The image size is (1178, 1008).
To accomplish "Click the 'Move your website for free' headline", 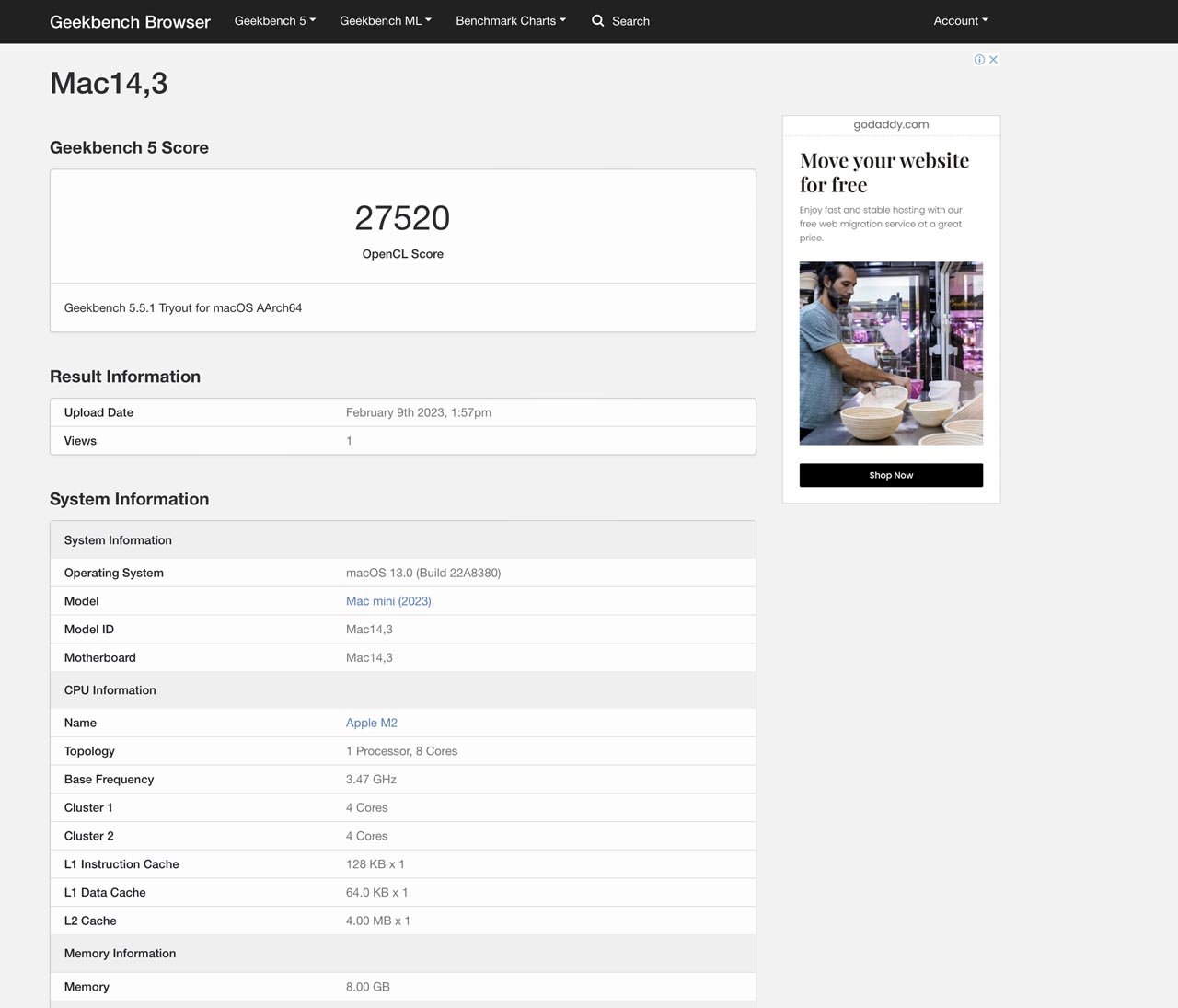I will tap(884, 172).
